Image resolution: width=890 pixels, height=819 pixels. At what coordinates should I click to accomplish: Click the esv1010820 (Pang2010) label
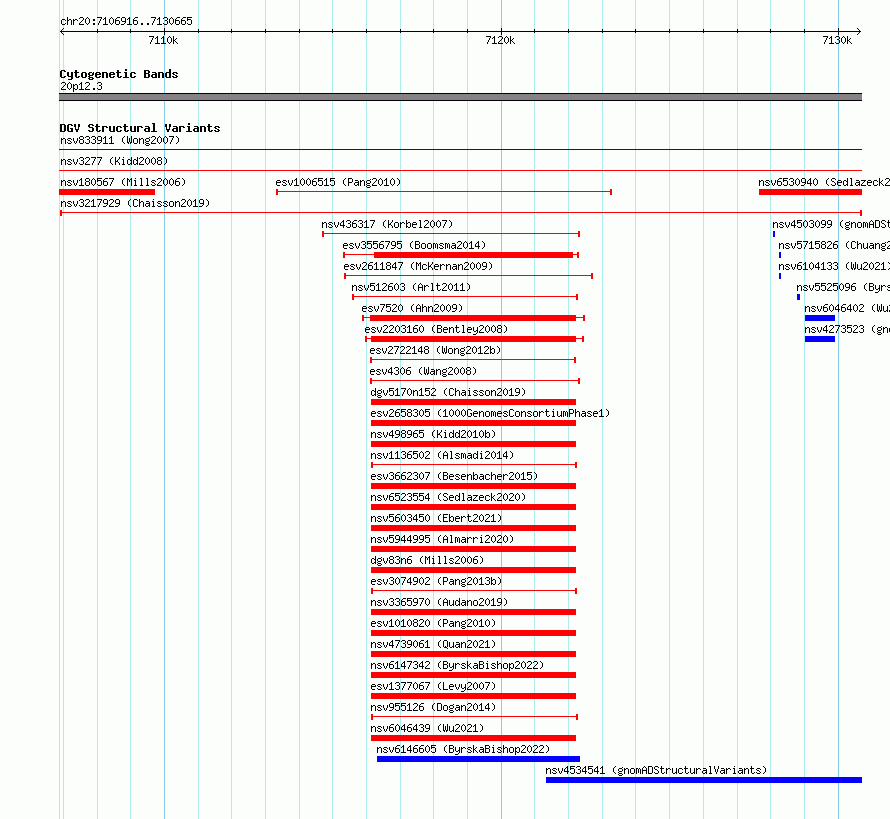pyautogui.click(x=433, y=623)
